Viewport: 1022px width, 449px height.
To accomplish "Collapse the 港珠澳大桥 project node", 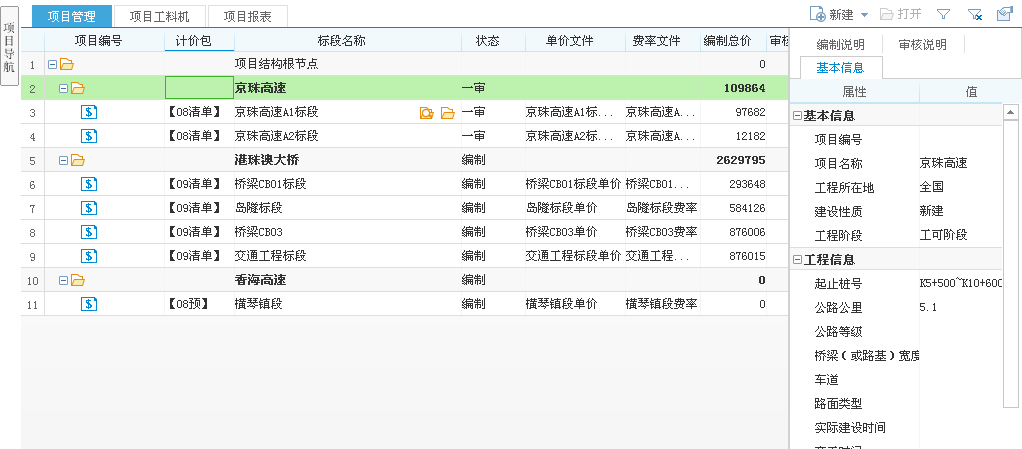I will pyautogui.click(x=64, y=160).
